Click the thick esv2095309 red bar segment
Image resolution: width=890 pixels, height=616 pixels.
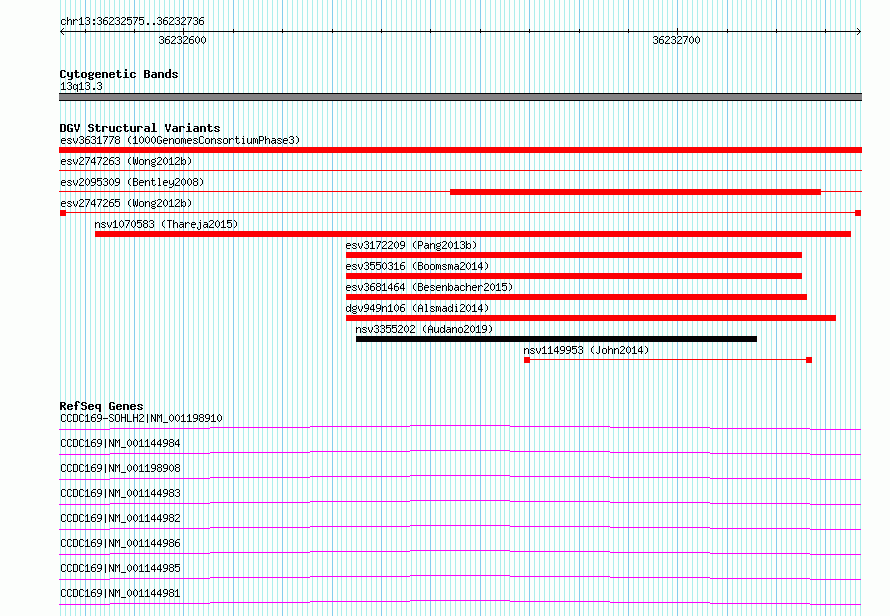click(x=635, y=192)
